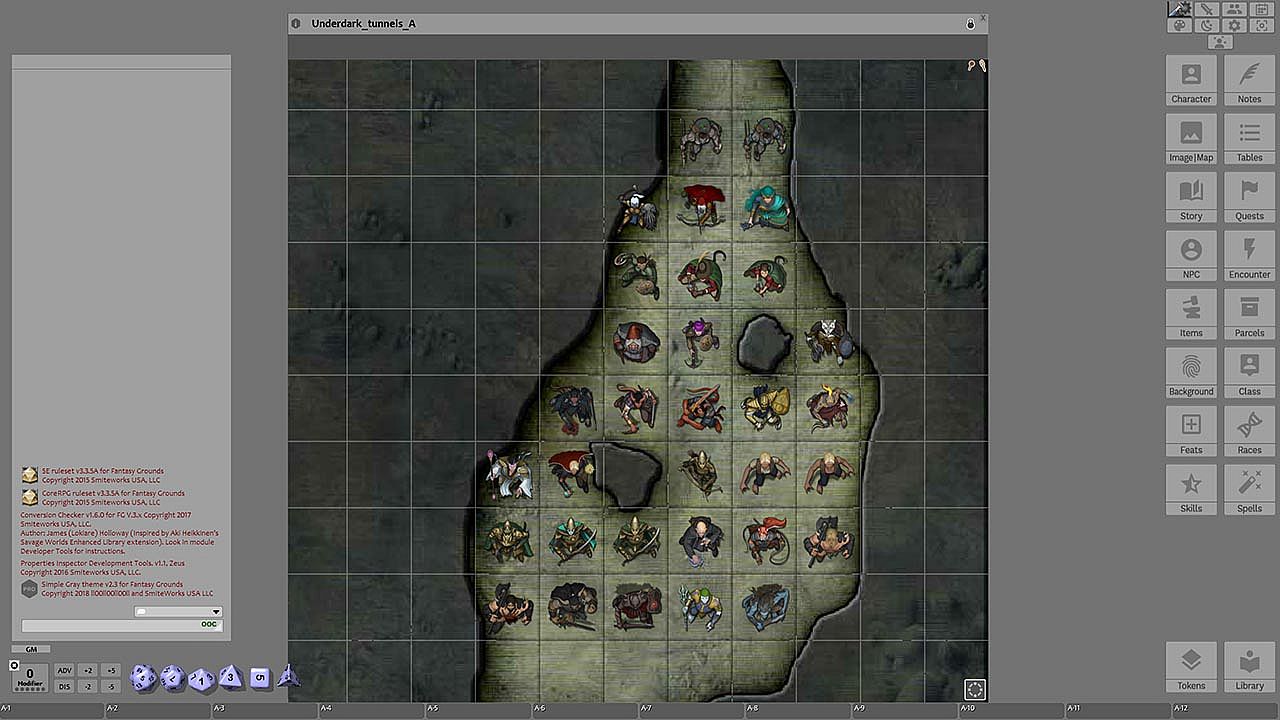Screen dimensions: 1280x720
Task: Open the party sheet people icon
Action: pos(1234,9)
